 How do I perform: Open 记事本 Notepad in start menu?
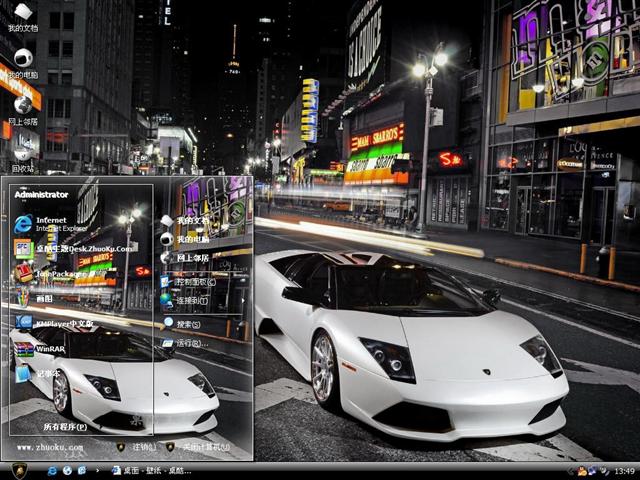point(38,373)
